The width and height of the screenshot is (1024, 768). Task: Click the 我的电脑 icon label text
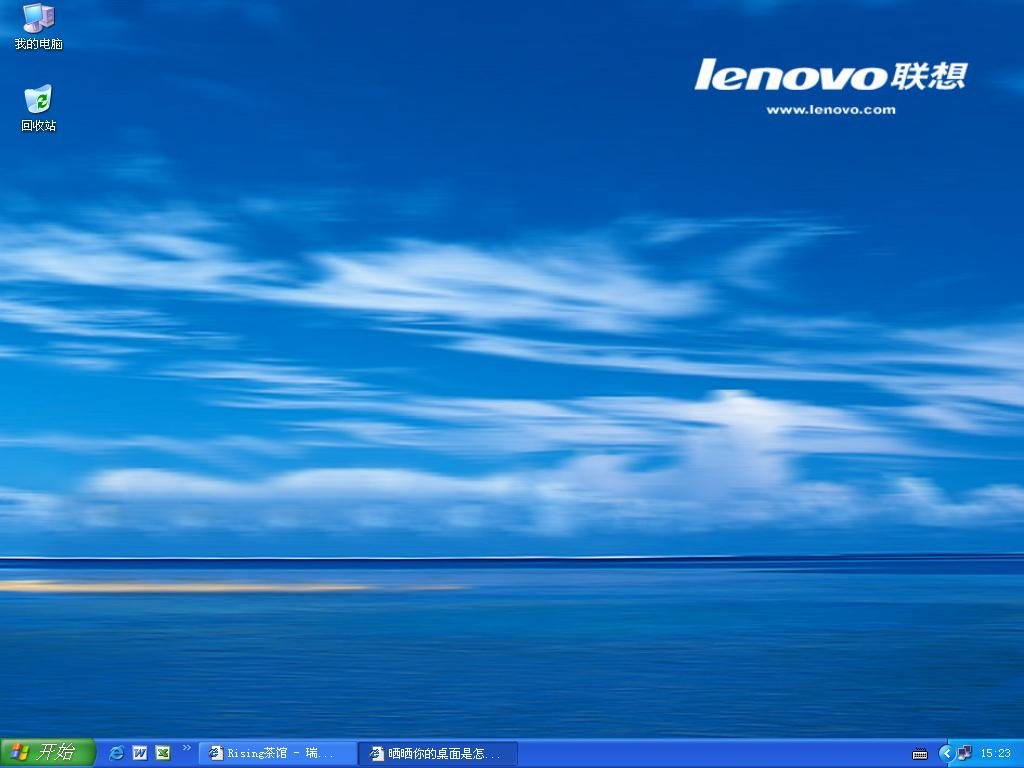[38, 44]
